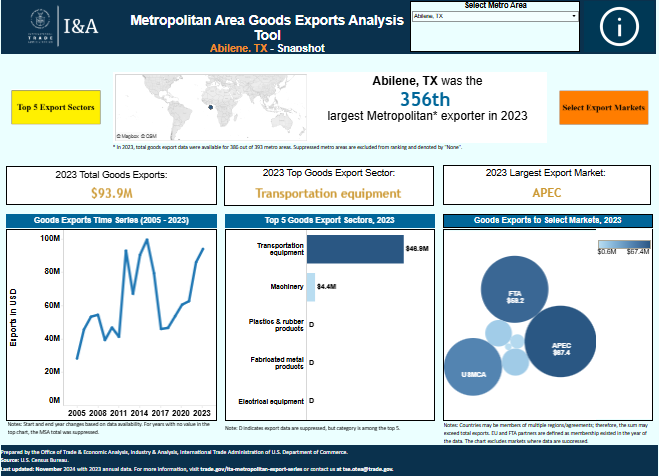Click the Top 5 Export Sectors button
659x476 pixels.
56,107
